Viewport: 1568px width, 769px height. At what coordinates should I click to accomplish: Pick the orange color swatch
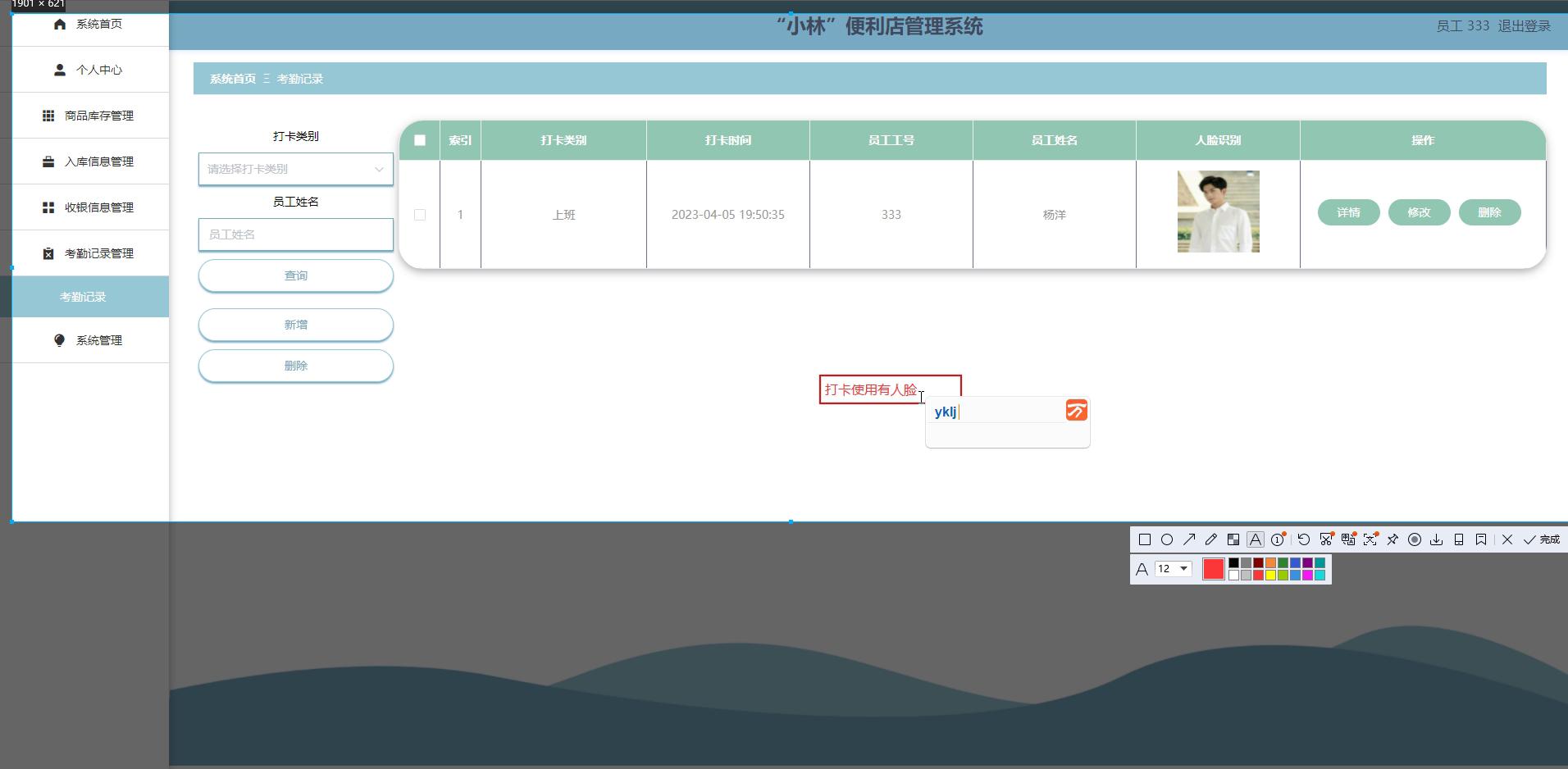[1270, 562]
